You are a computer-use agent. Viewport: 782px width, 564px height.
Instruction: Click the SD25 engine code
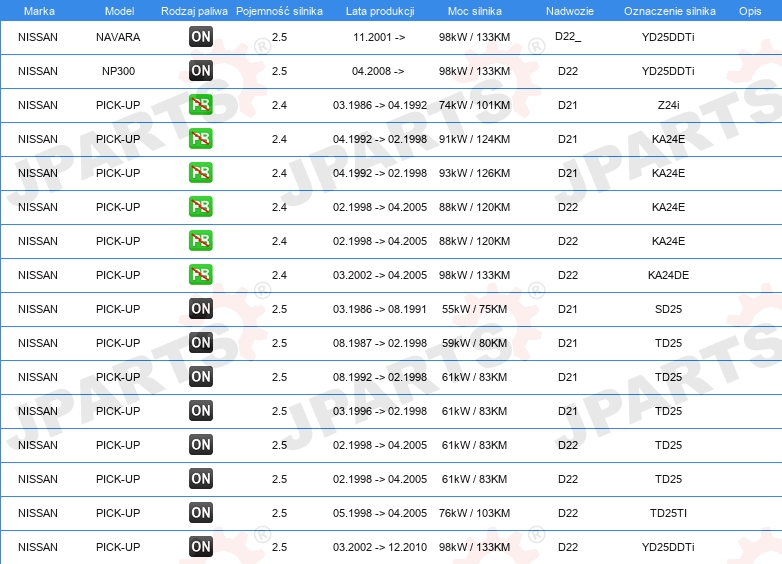click(x=668, y=309)
